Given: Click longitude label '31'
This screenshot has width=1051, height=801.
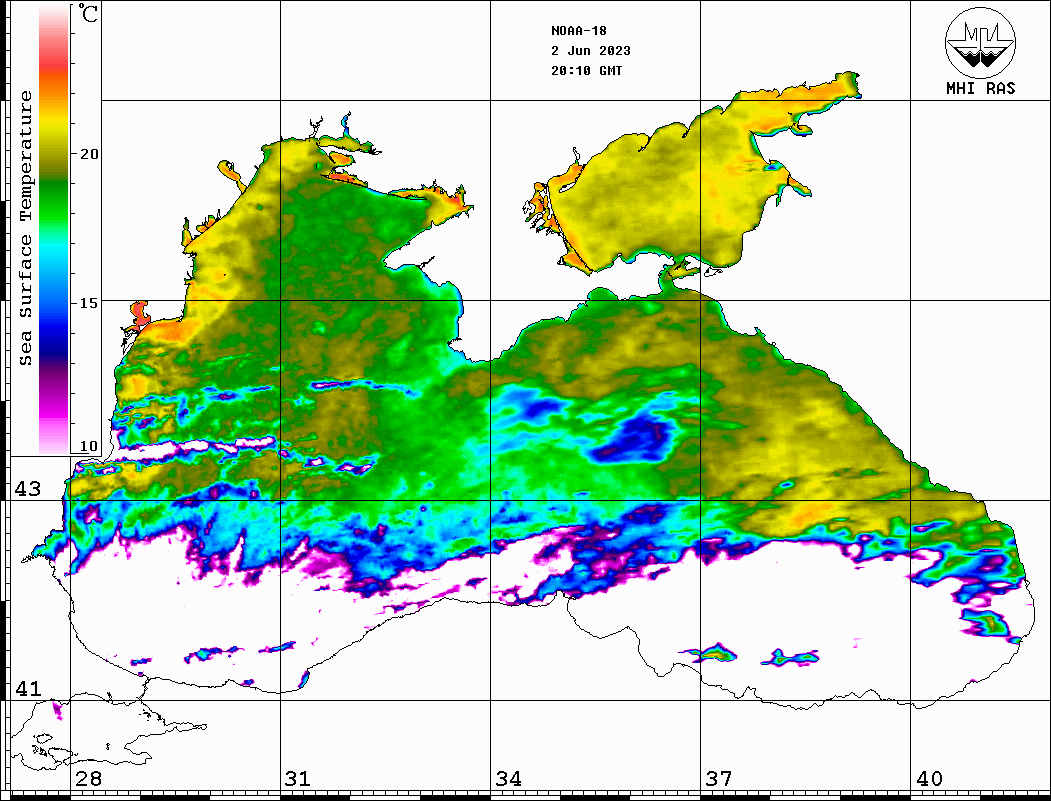Looking at the screenshot, I should 298,779.
